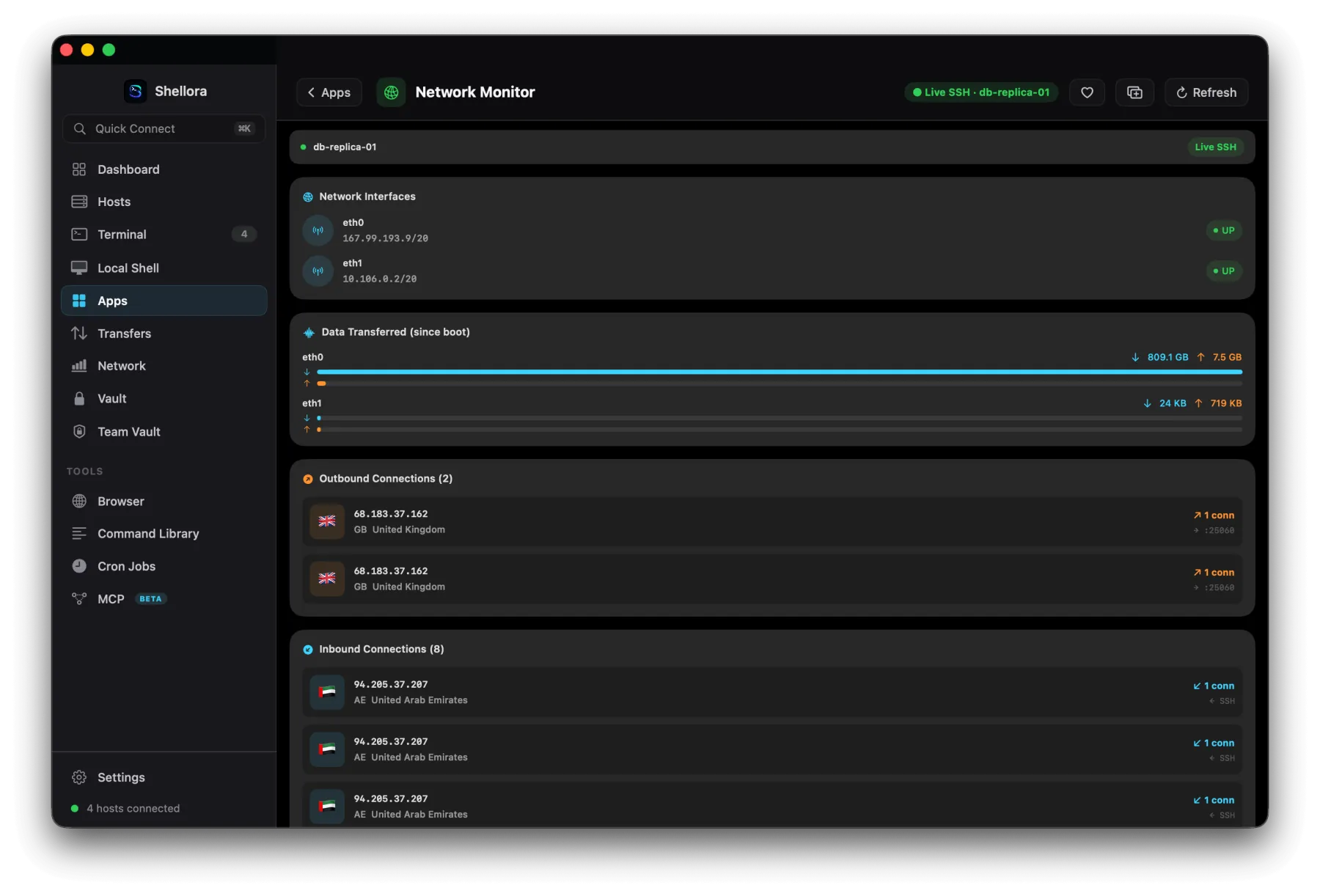Image resolution: width=1320 pixels, height=896 pixels.
Task: Click the magnifier icon in Quick Connect
Action: 80,128
